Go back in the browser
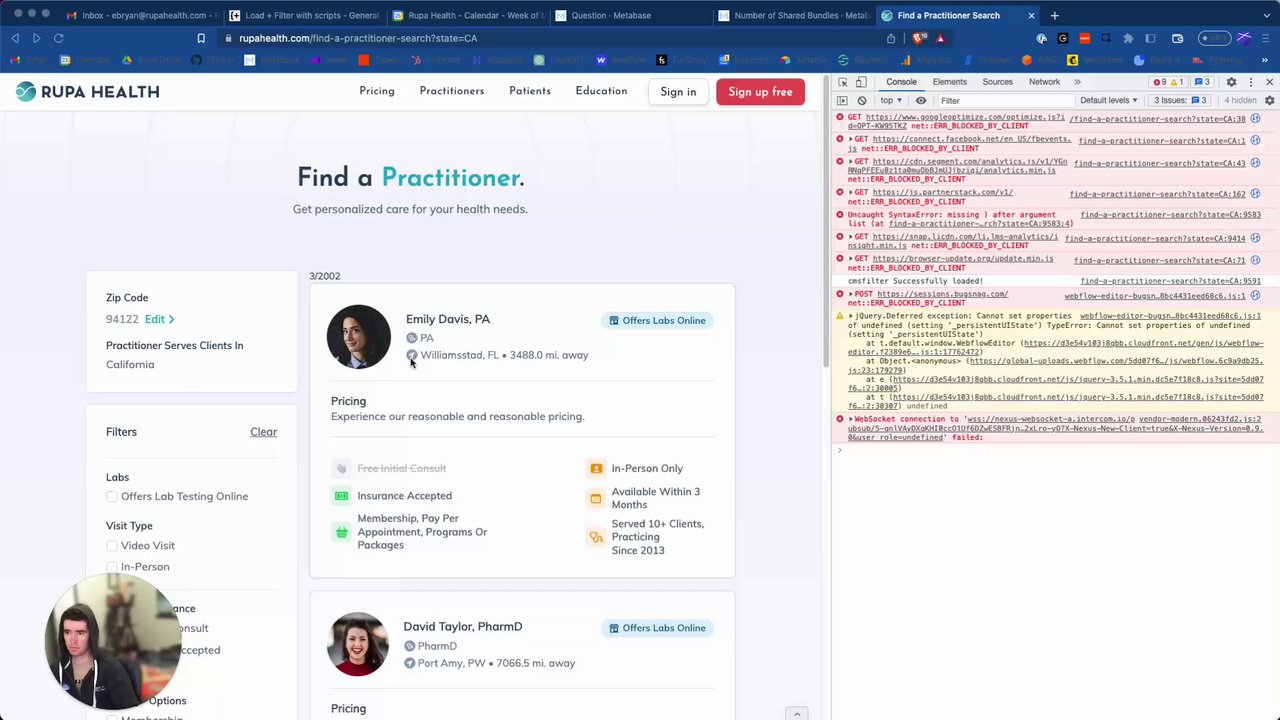Screen dimensions: 1280x720 (x=15, y=38)
